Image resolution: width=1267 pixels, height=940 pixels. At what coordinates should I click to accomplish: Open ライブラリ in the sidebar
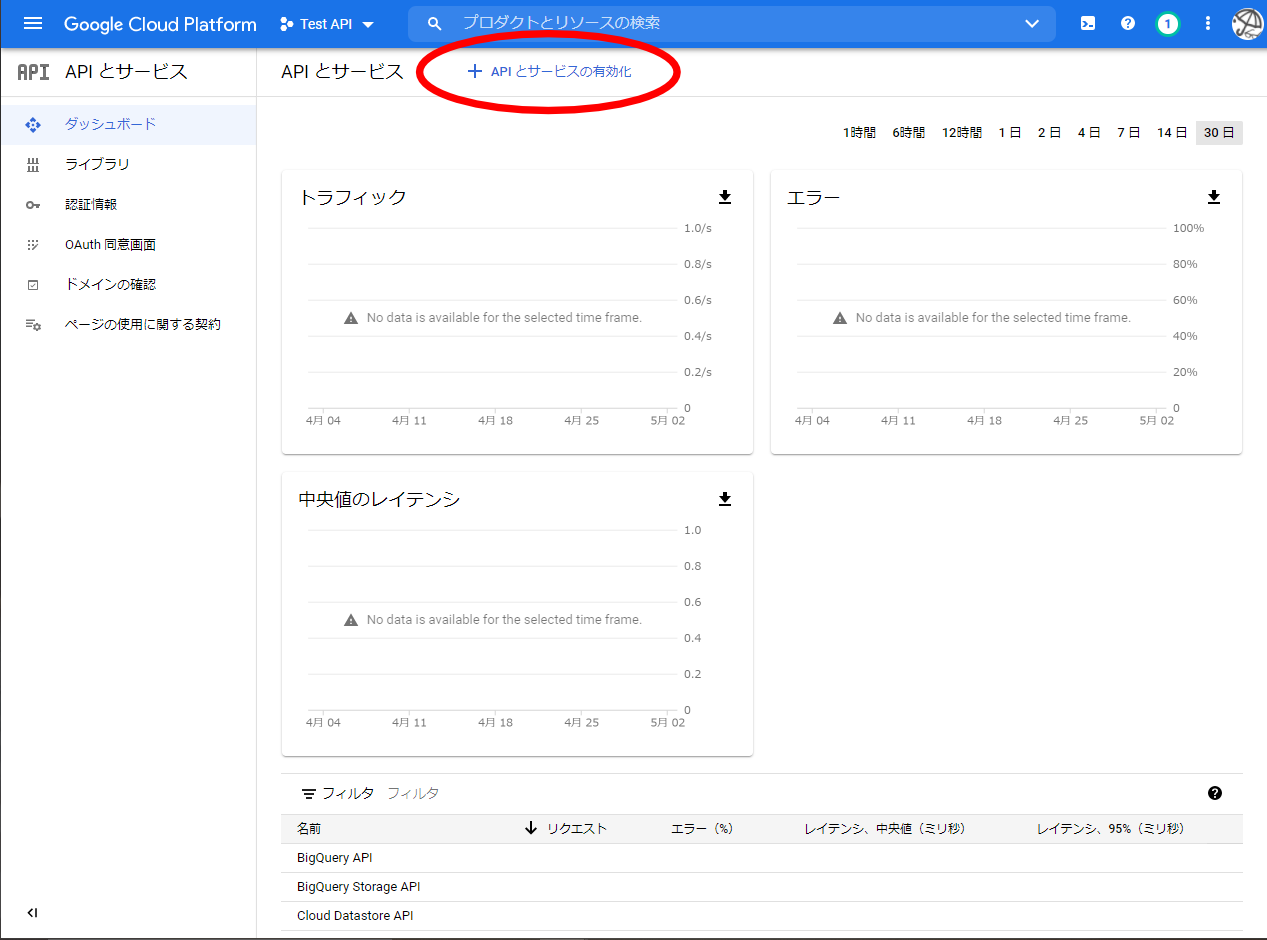click(x=128, y=164)
